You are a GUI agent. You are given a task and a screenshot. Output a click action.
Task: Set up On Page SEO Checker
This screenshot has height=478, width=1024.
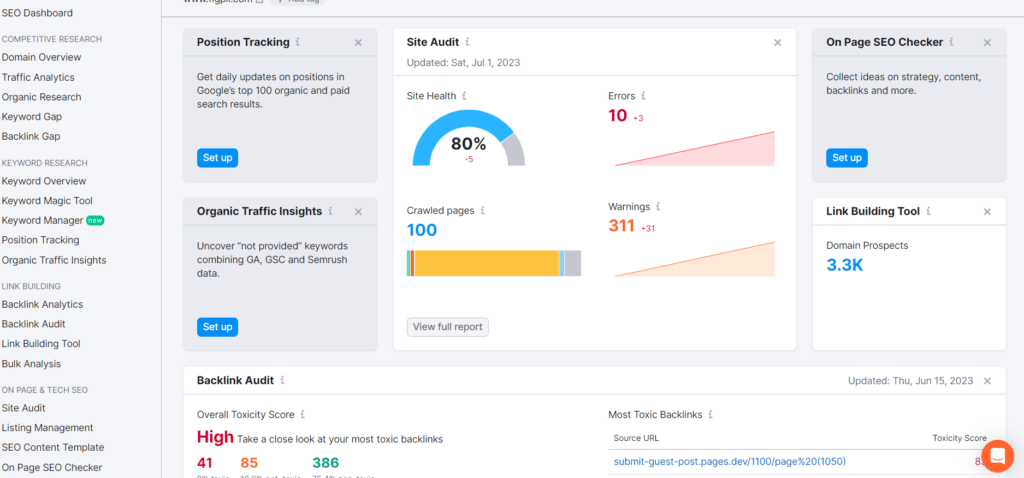[x=847, y=158]
